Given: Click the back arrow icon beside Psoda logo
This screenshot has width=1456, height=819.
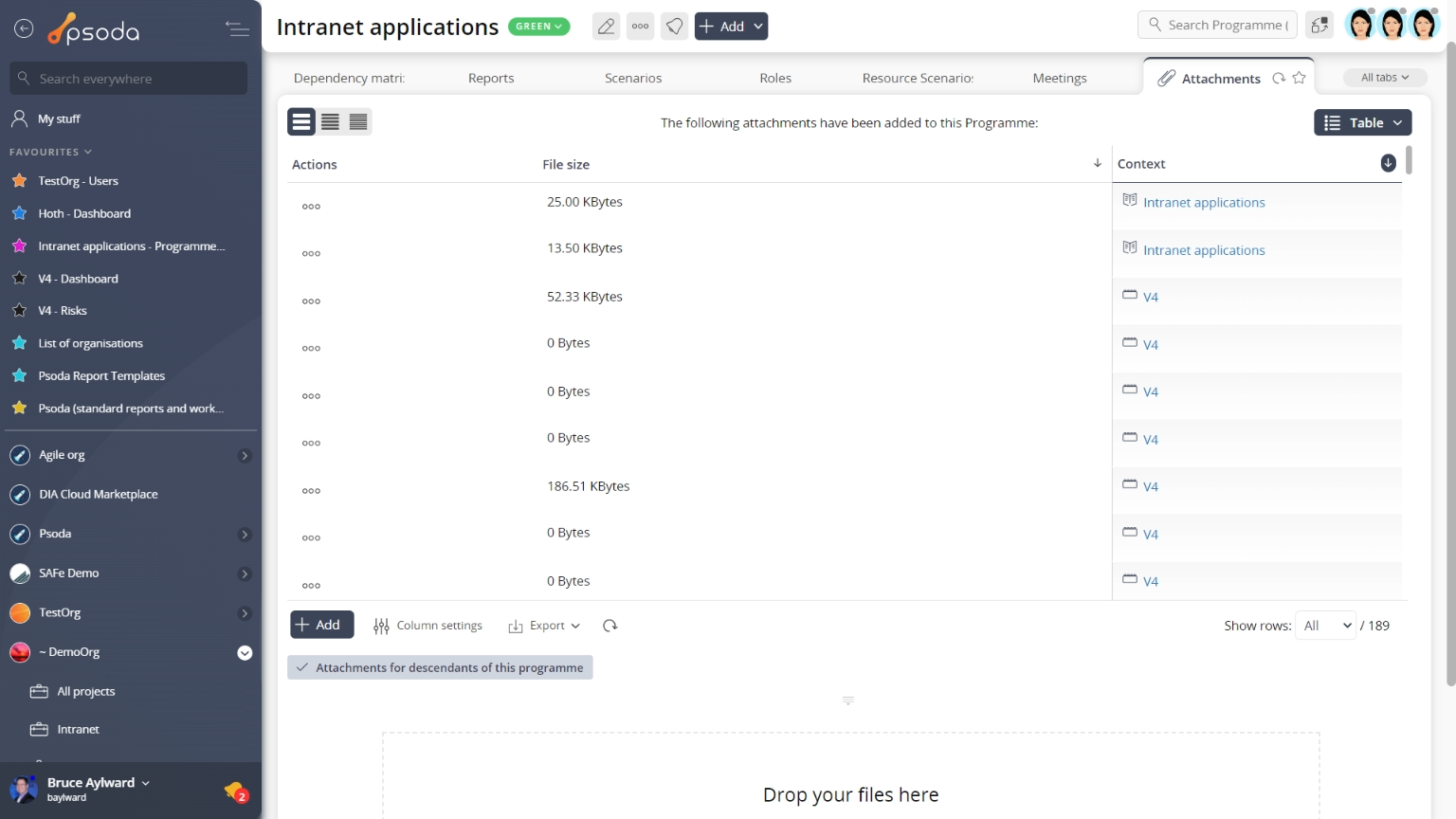Looking at the screenshot, I should coord(24,29).
